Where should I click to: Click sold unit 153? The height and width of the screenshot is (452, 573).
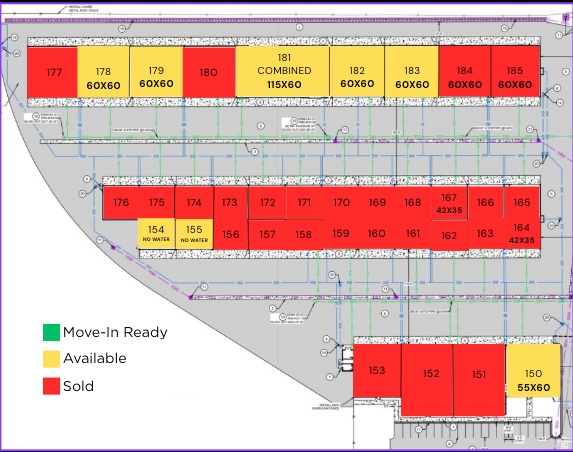pos(377,371)
